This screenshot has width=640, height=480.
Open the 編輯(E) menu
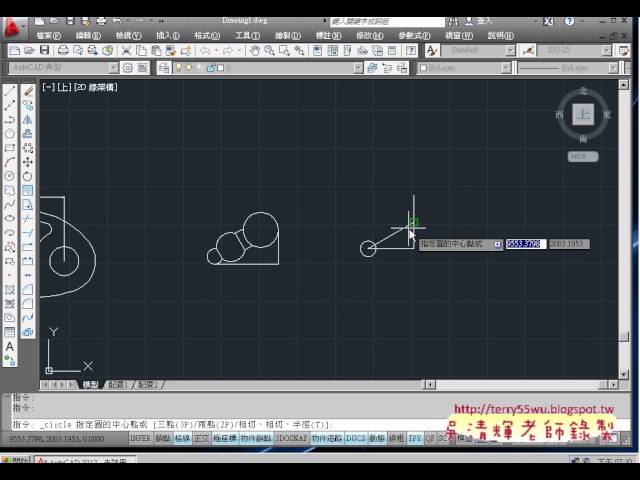point(88,36)
